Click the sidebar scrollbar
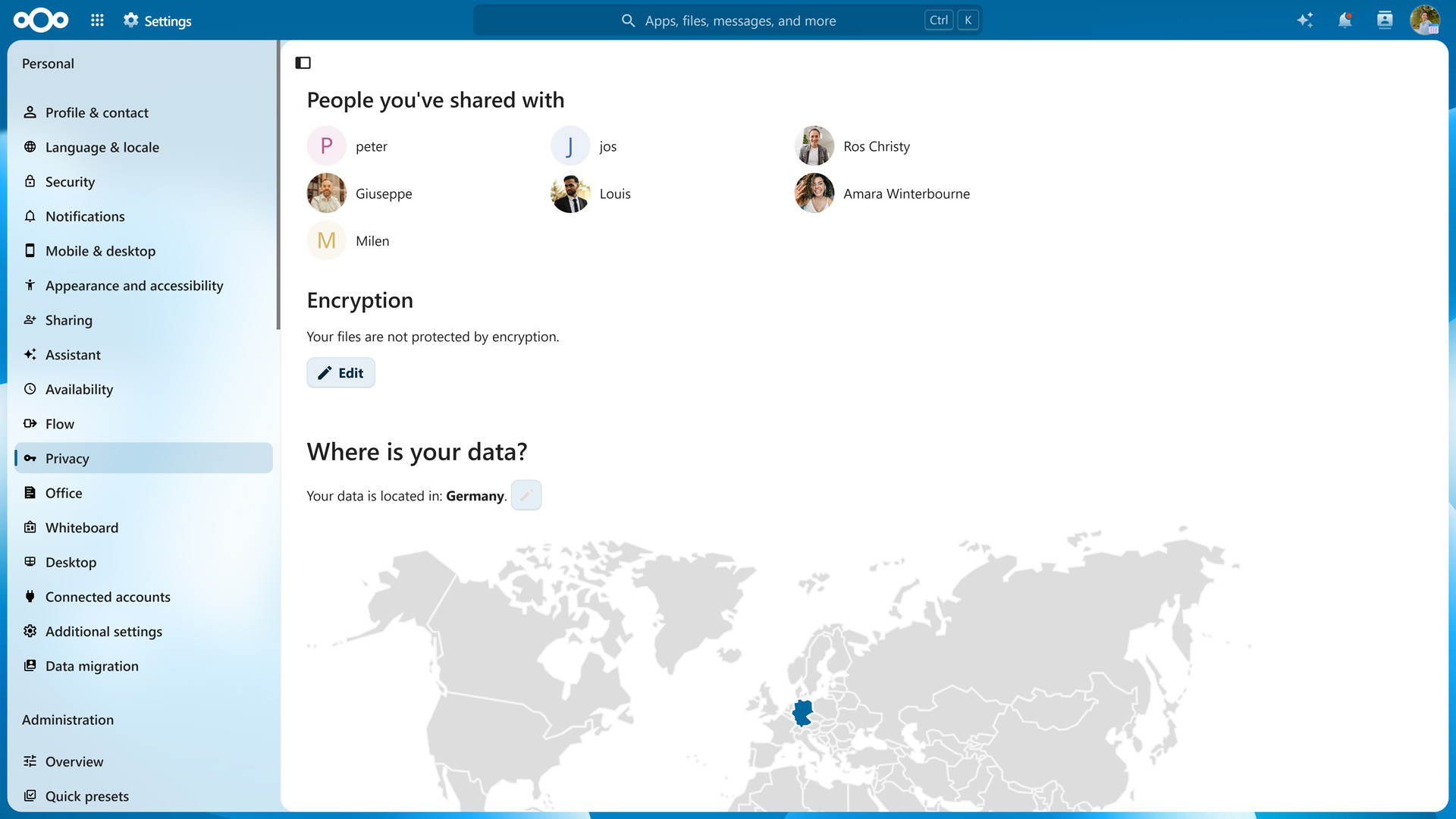This screenshot has width=1456, height=819. pyautogui.click(x=278, y=186)
